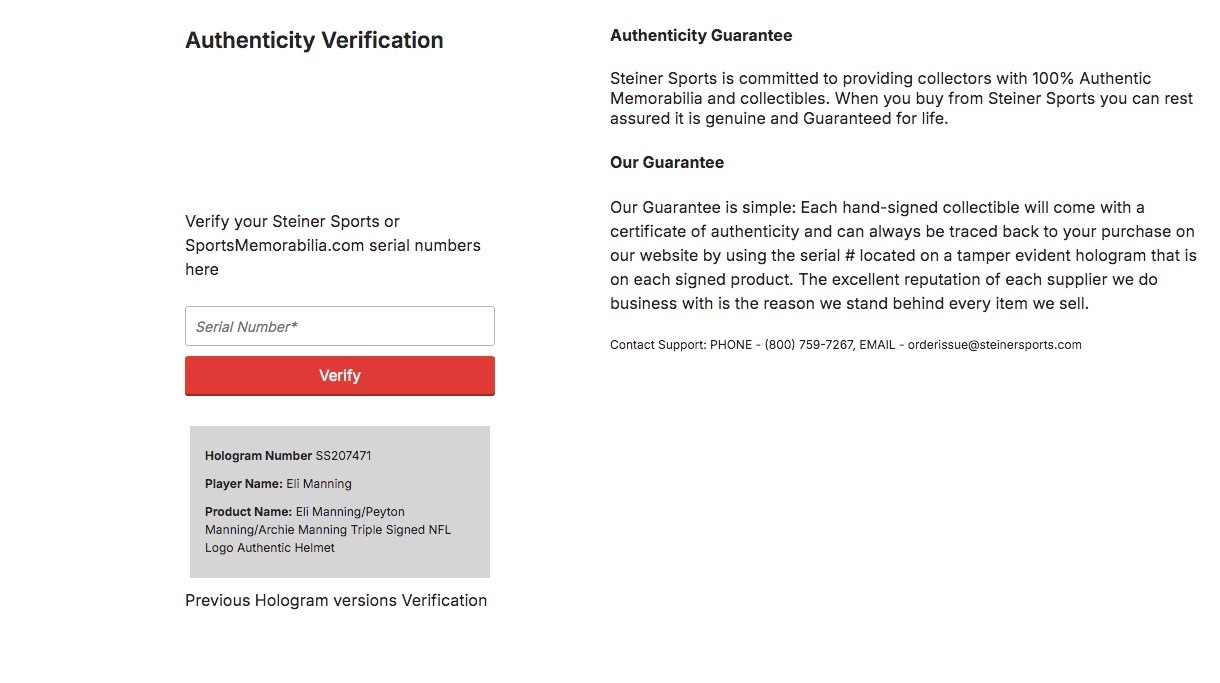Click the orderissue@steinersports.com email address

pos(994,345)
